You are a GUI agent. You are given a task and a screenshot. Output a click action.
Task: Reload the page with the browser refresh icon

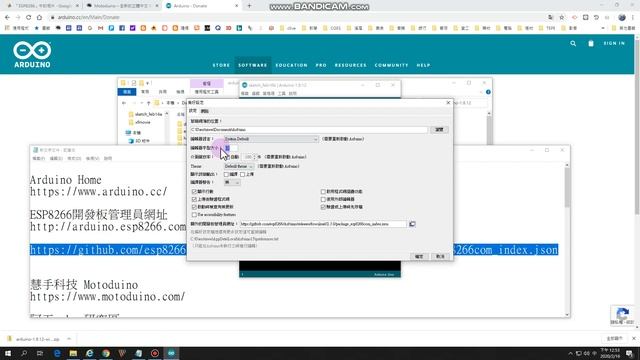29,17
